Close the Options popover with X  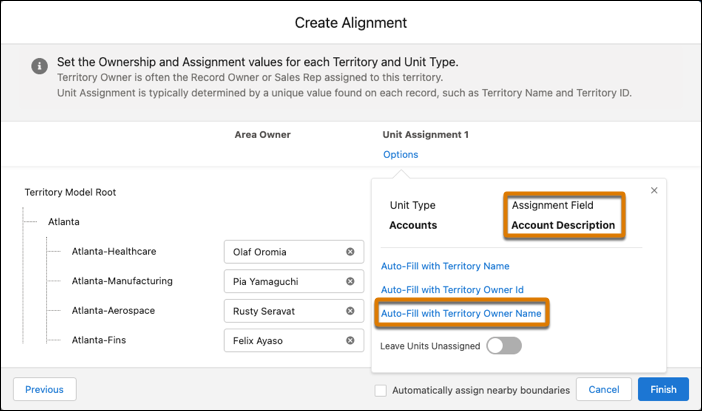(654, 190)
